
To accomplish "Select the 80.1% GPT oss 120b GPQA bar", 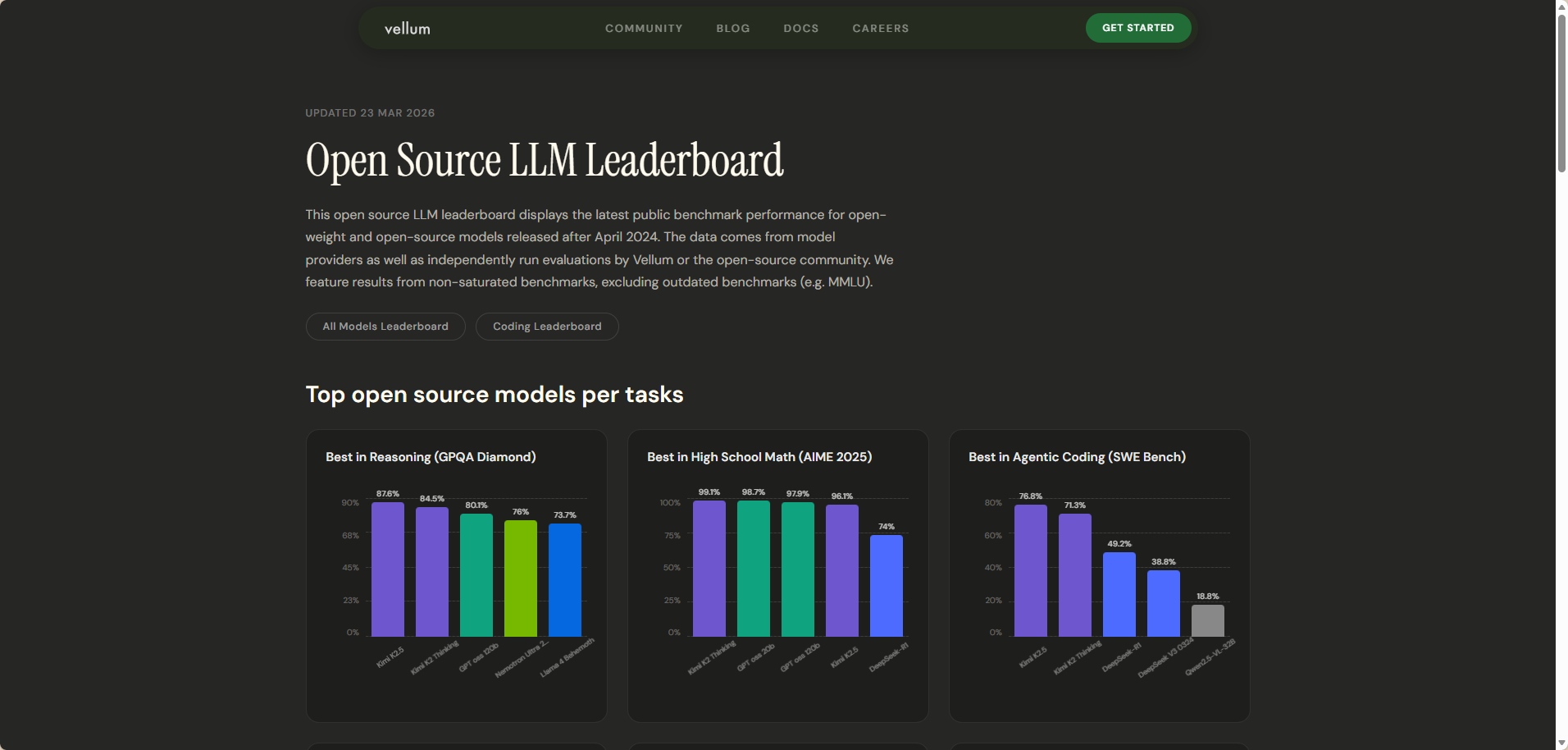I will [476, 575].
